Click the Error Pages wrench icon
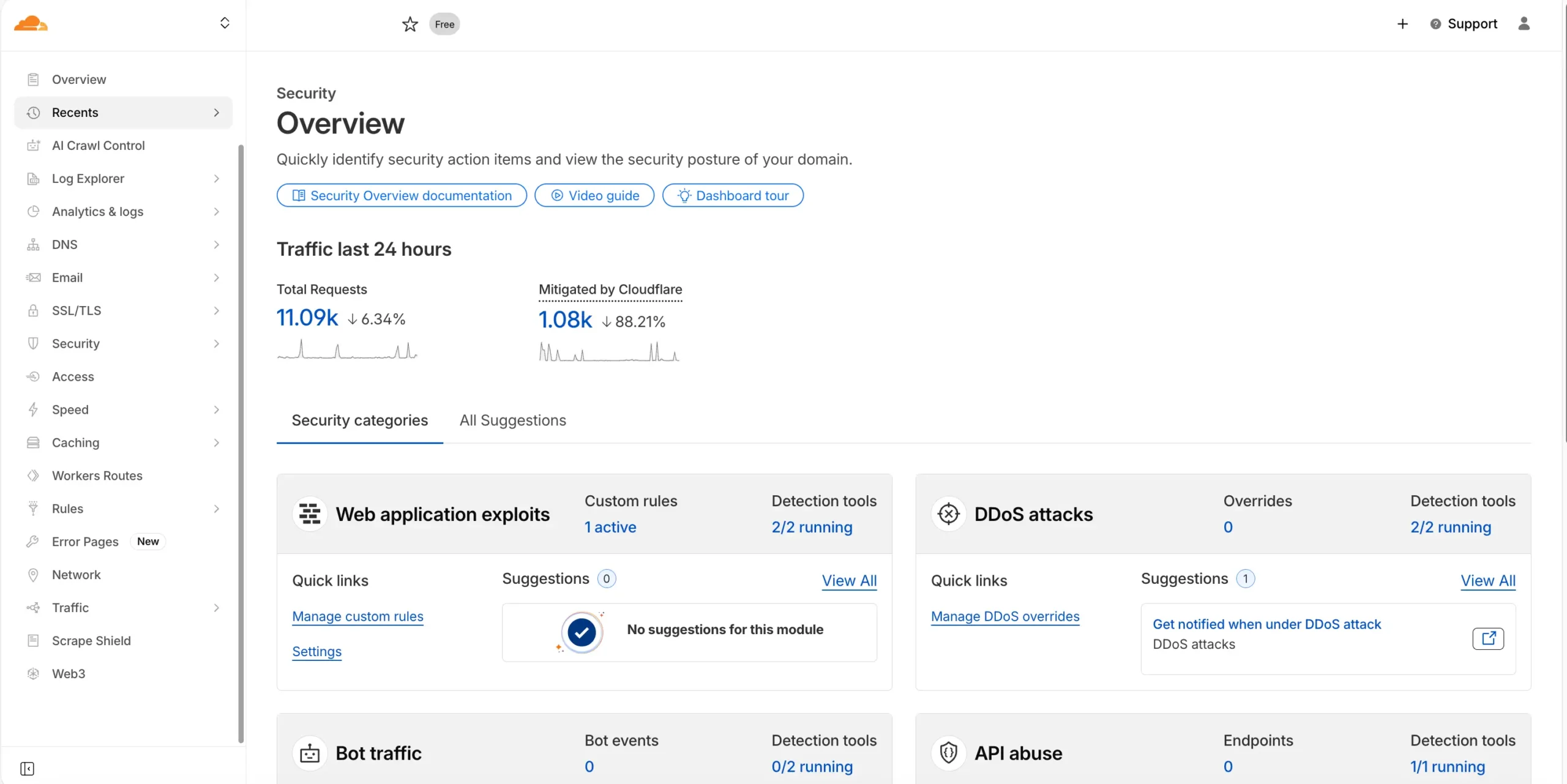1567x784 pixels. click(33, 542)
